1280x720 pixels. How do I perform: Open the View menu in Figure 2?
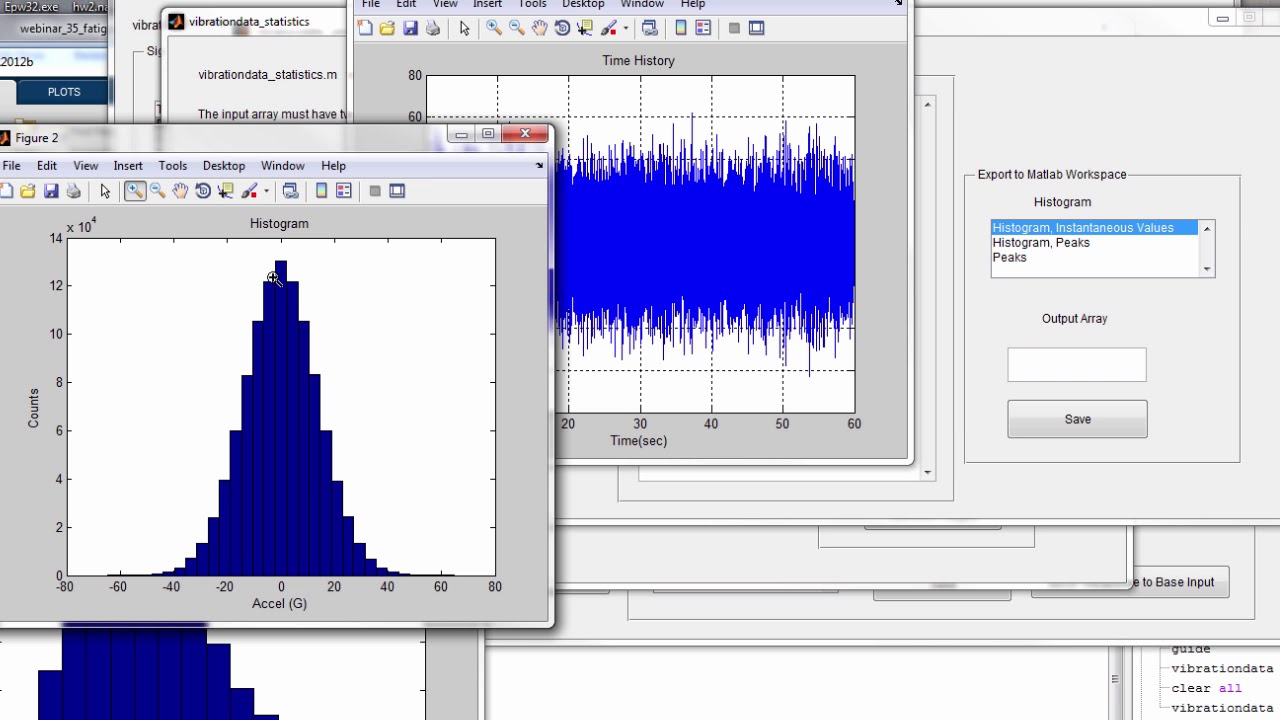[x=86, y=166]
